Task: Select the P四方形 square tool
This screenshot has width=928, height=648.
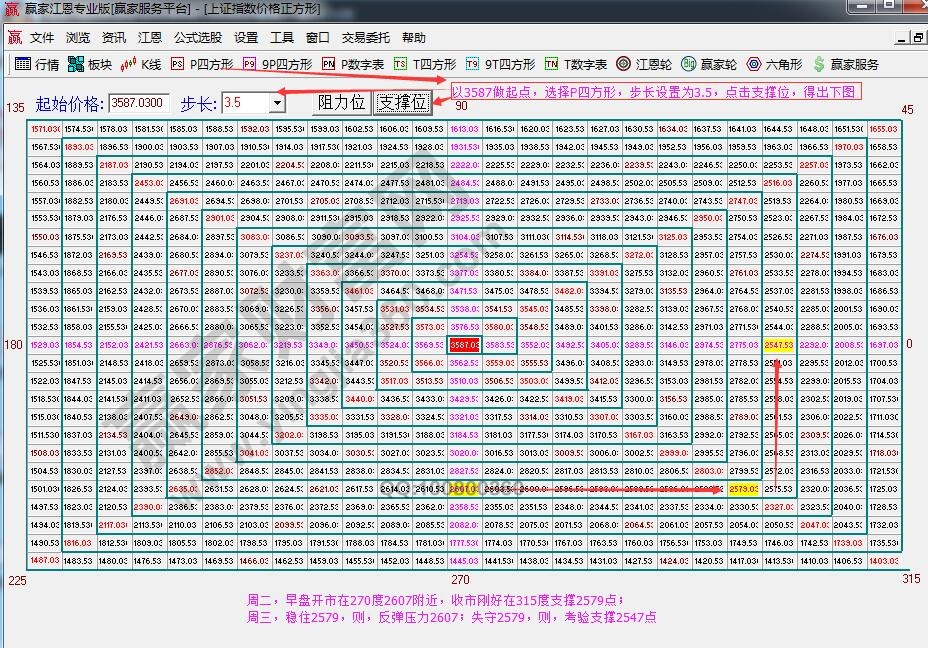Action: click(201, 64)
